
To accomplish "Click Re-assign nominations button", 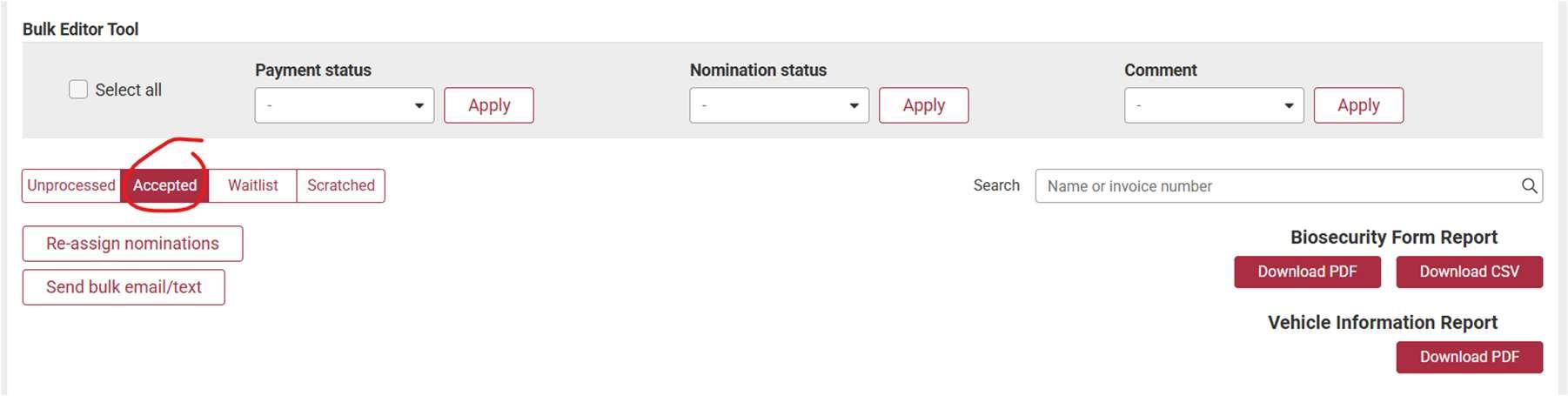I will click(132, 244).
